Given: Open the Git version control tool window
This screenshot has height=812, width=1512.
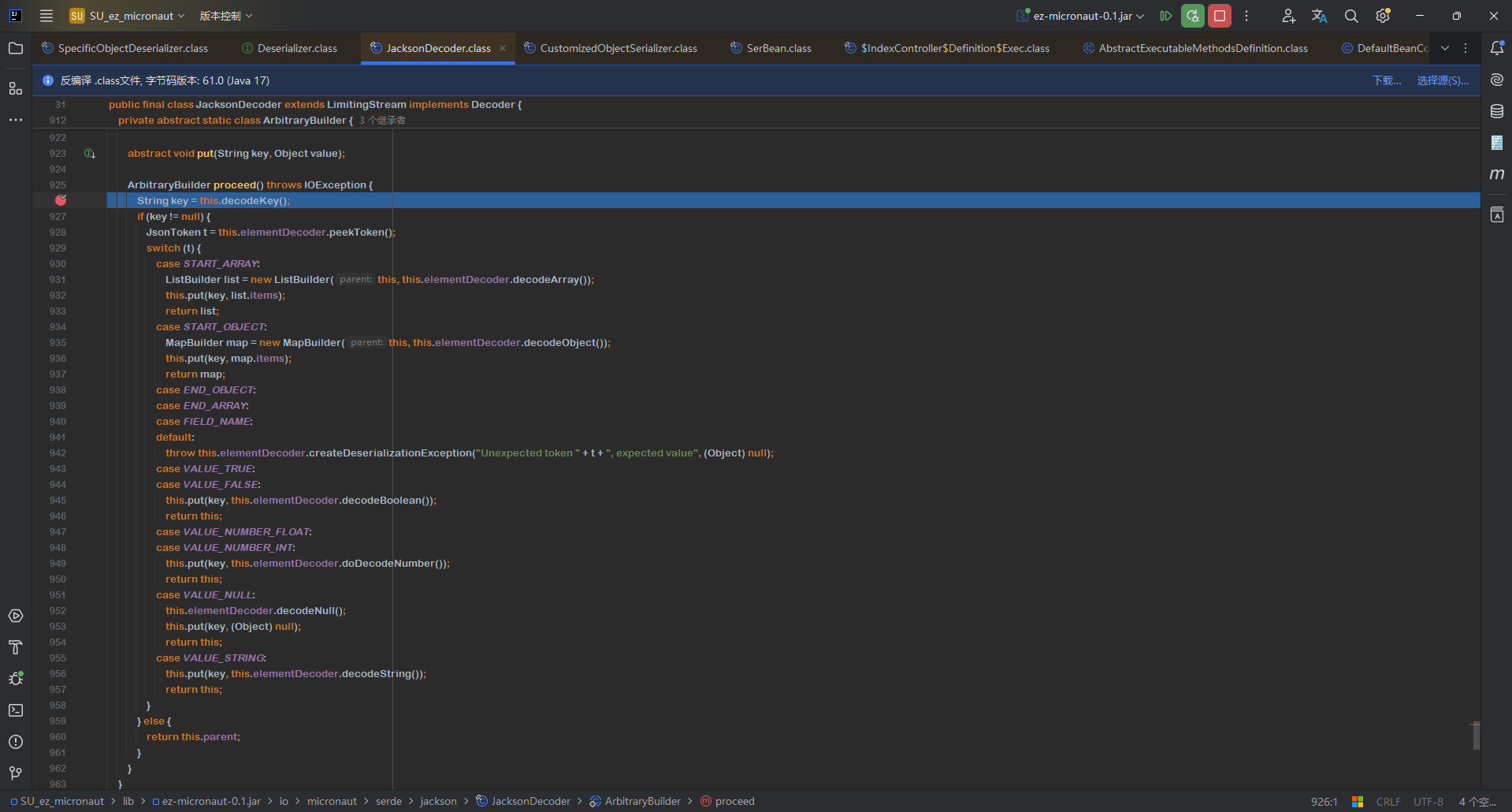Looking at the screenshot, I should coord(16,773).
